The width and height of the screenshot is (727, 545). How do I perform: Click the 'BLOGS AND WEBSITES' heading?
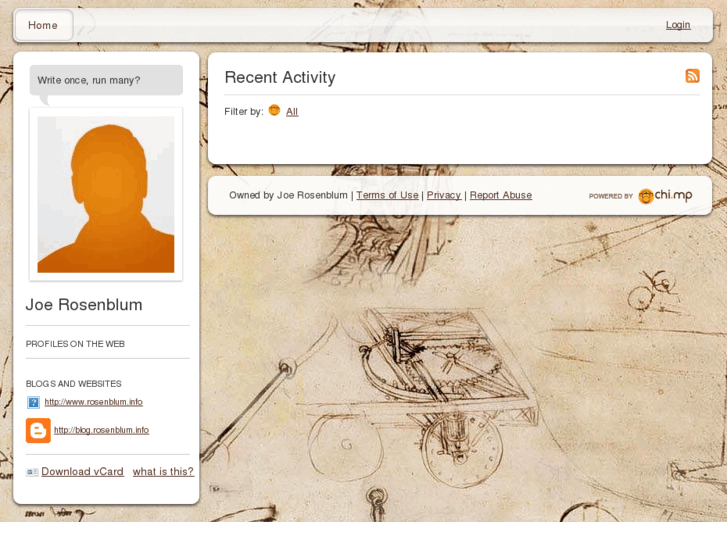(74, 384)
